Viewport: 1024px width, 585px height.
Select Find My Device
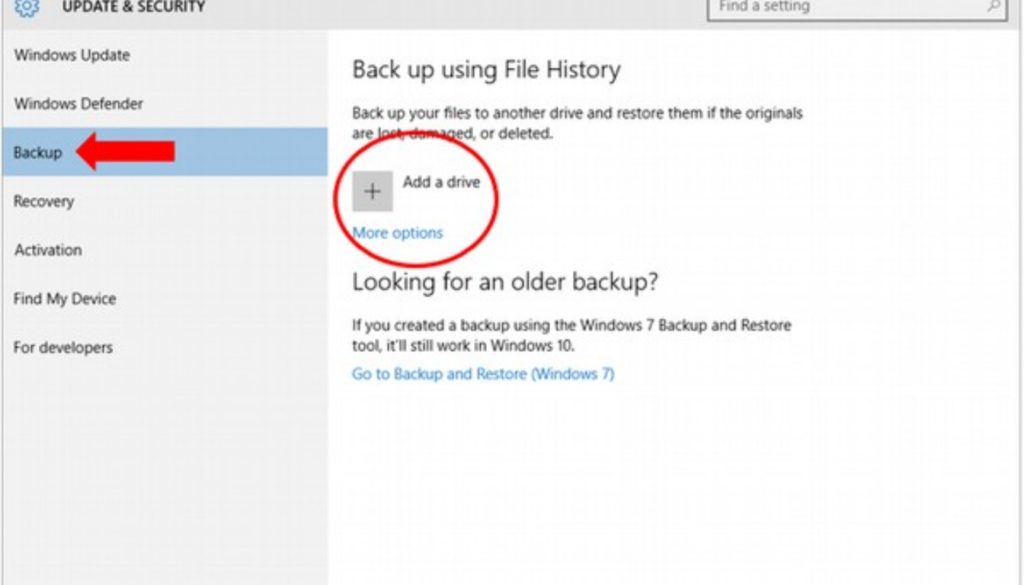click(x=64, y=298)
